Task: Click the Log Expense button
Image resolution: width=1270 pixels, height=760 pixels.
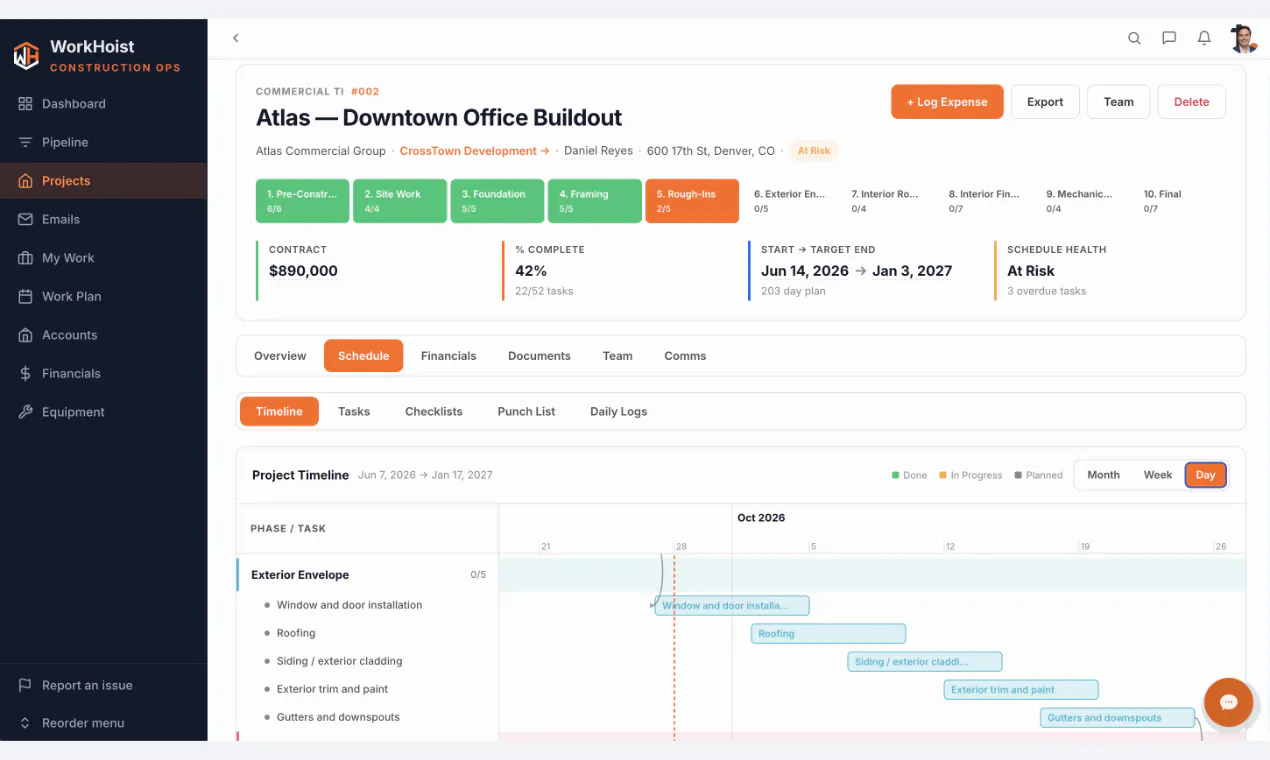Action: tap(947, 102)
